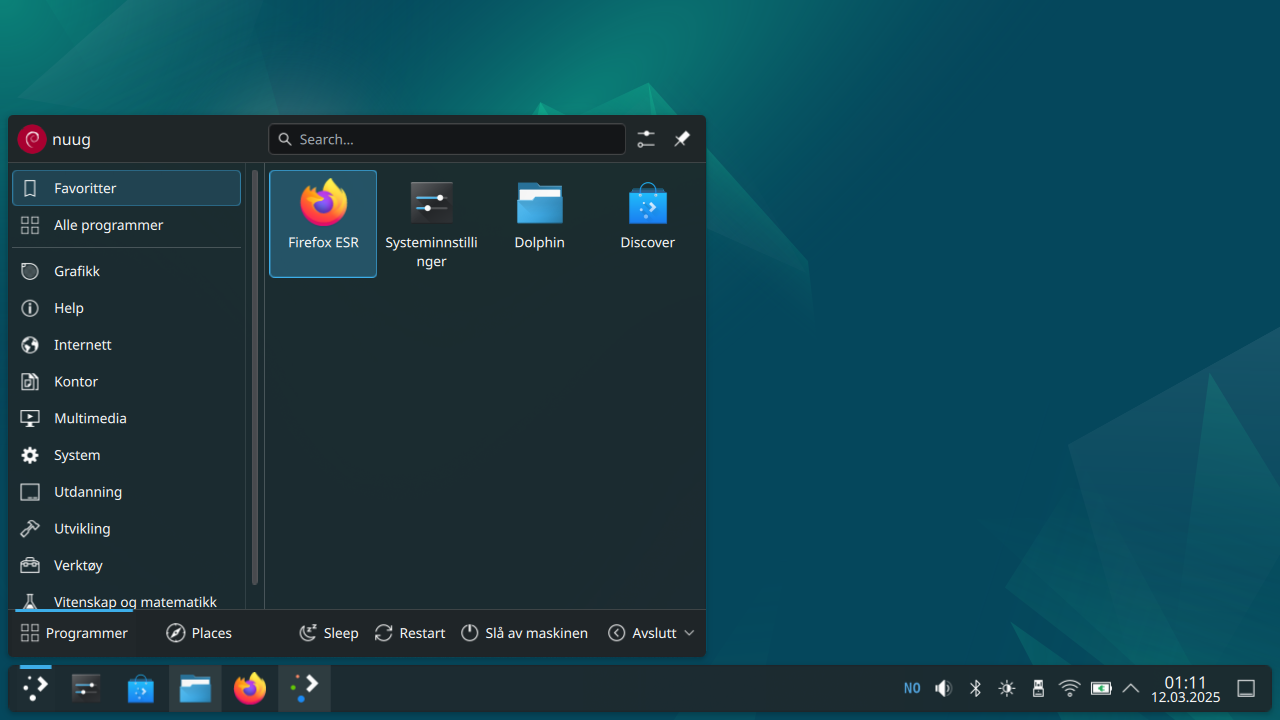Expand hidden system tray icons arrow

pyautogui.click(x=1131, y=688)
